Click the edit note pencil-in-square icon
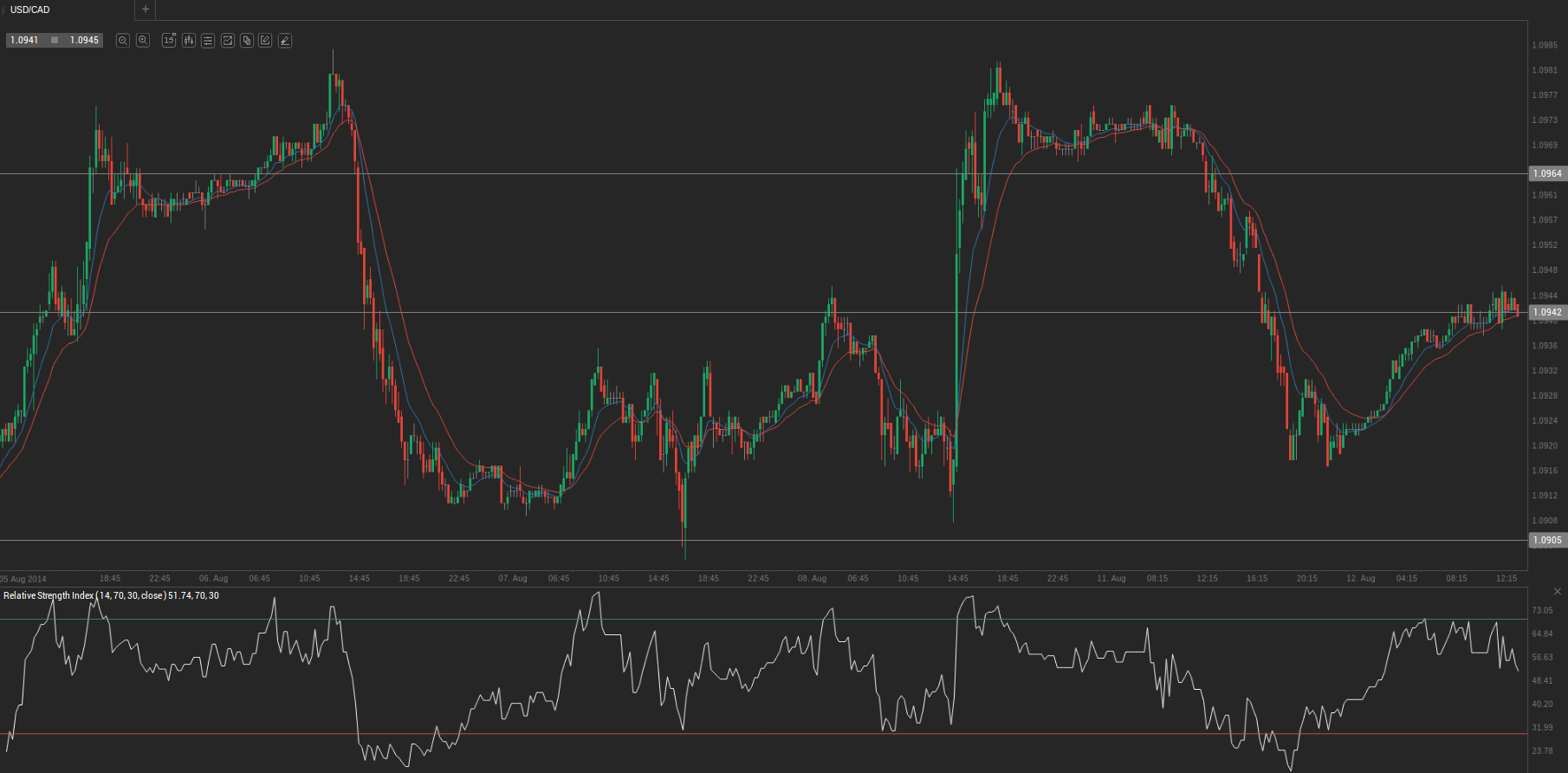 pyautogui.click(x=265, y=41)
